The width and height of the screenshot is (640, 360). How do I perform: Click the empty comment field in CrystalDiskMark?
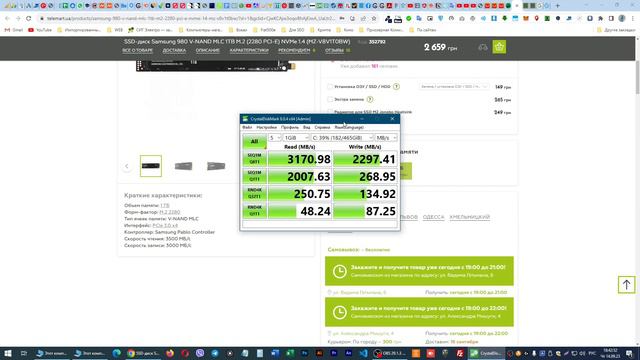click(320, 224)
